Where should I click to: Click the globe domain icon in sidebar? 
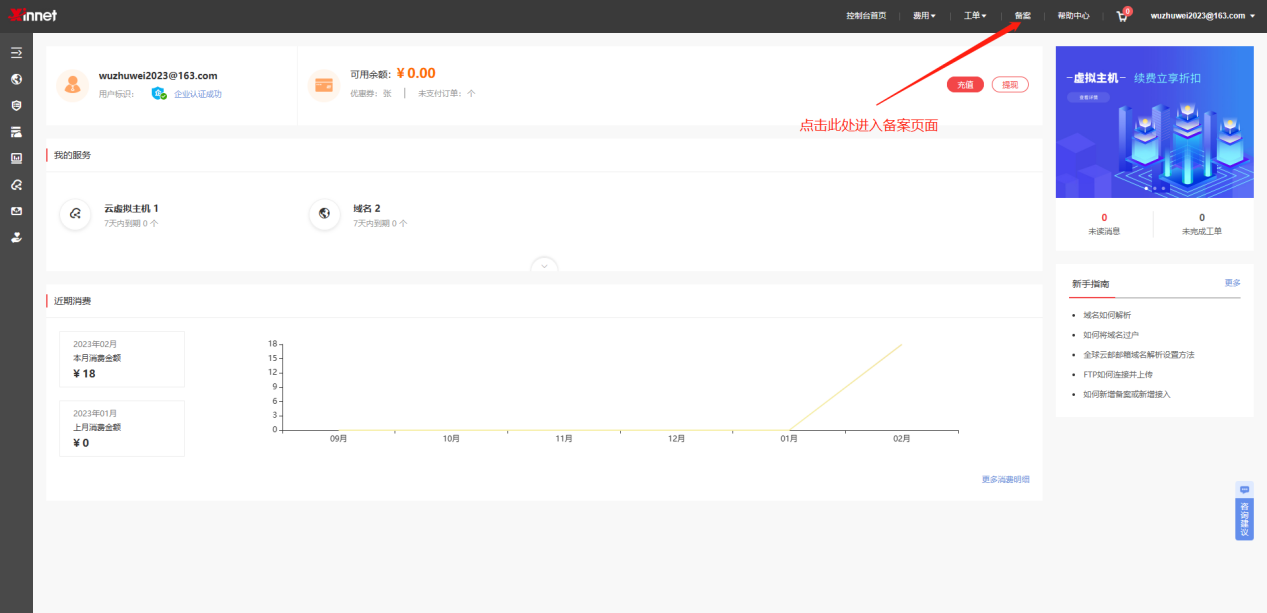pos(16,79)
